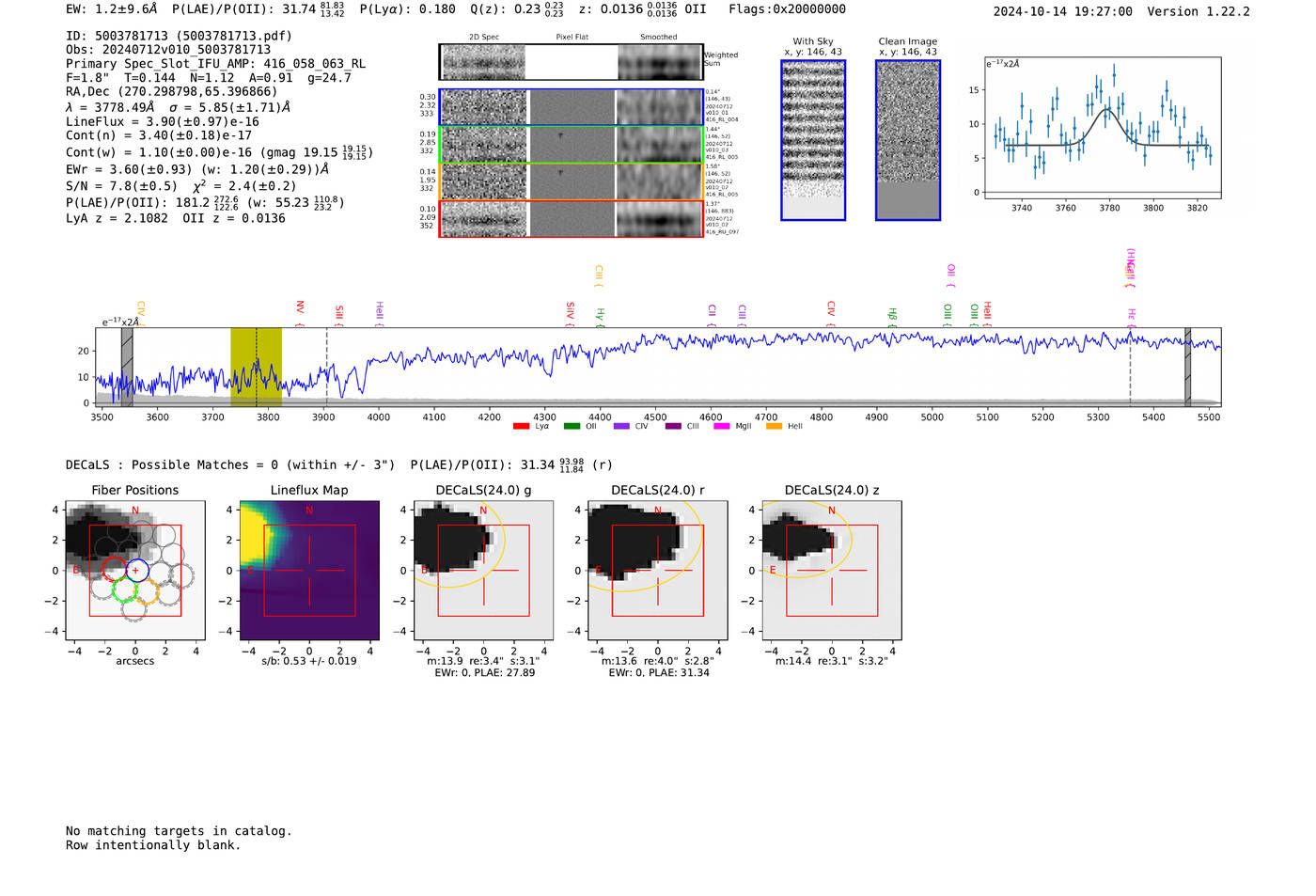The image size is (1316, 896).
Task: Click the s/b: 0.53 +/- 0.019 caption
Action: coord(309,661)
